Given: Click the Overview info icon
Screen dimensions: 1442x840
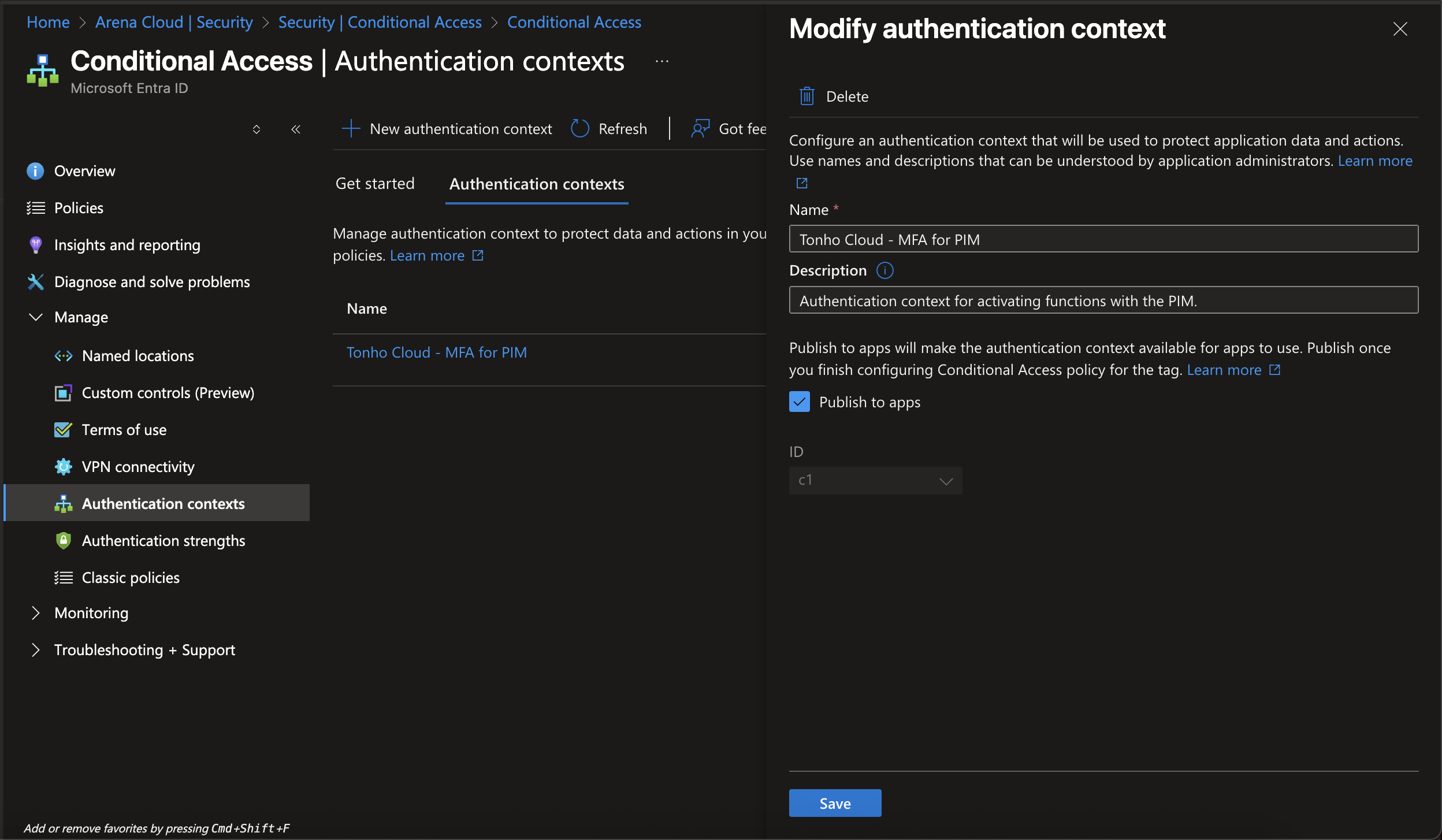Looking at the screenshot, I should click(x=35, y=171).
